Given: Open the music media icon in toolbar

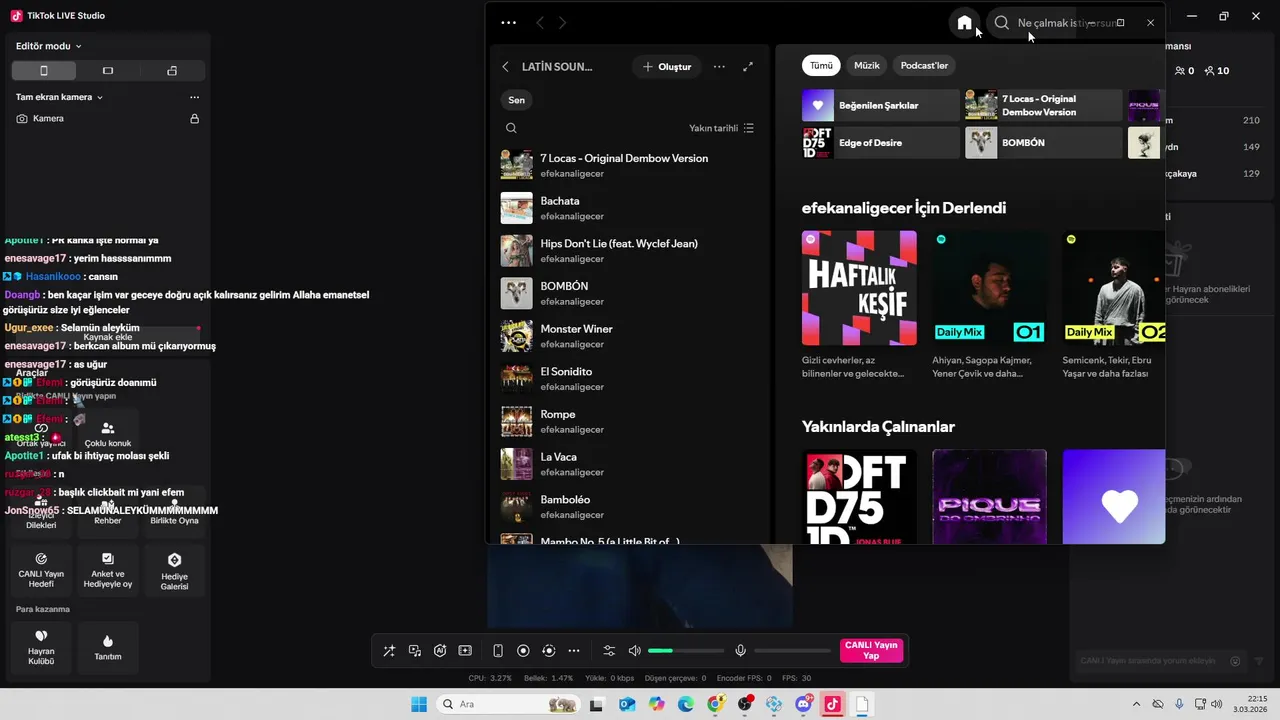Looking at the screenshot, I should coord(415,651).
